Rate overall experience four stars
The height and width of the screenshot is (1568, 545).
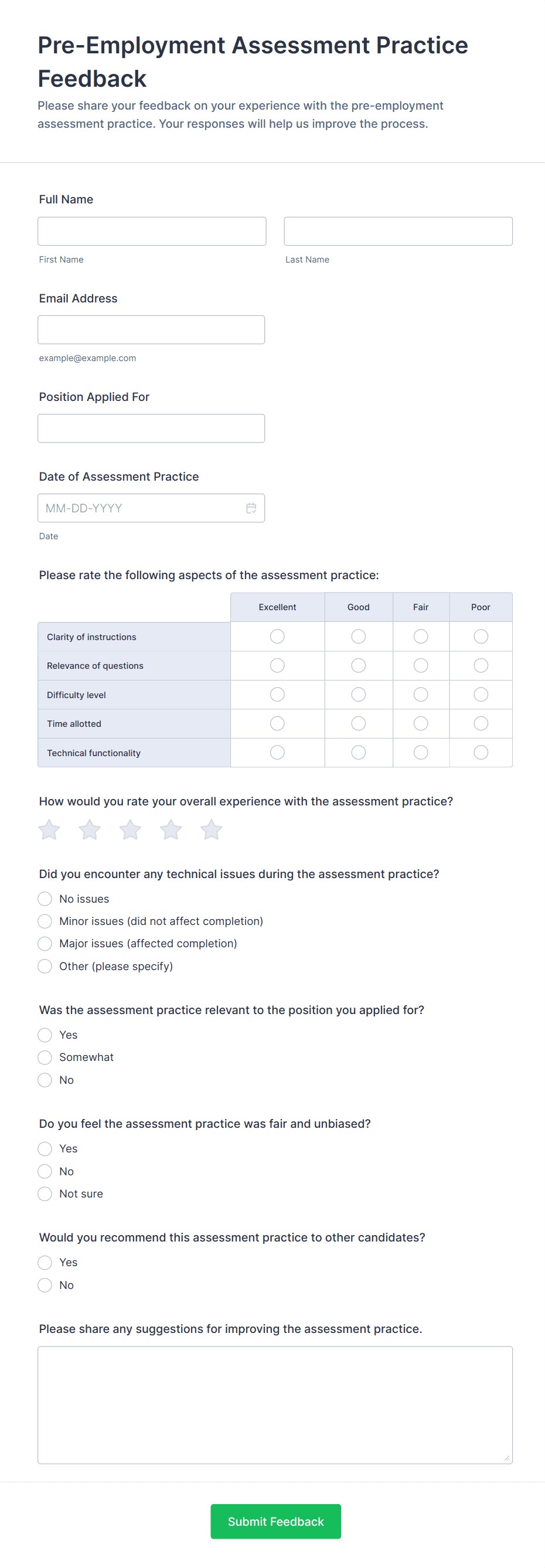tap(171, 829)
